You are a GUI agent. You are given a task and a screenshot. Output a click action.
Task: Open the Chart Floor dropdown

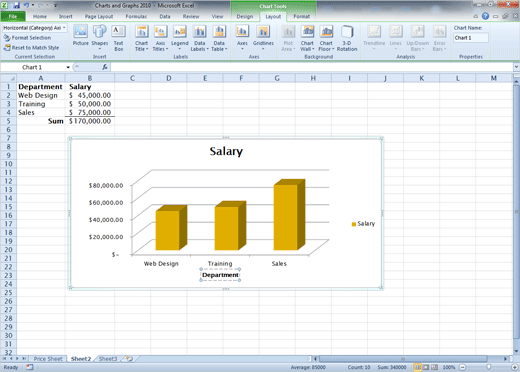(326, 39)
